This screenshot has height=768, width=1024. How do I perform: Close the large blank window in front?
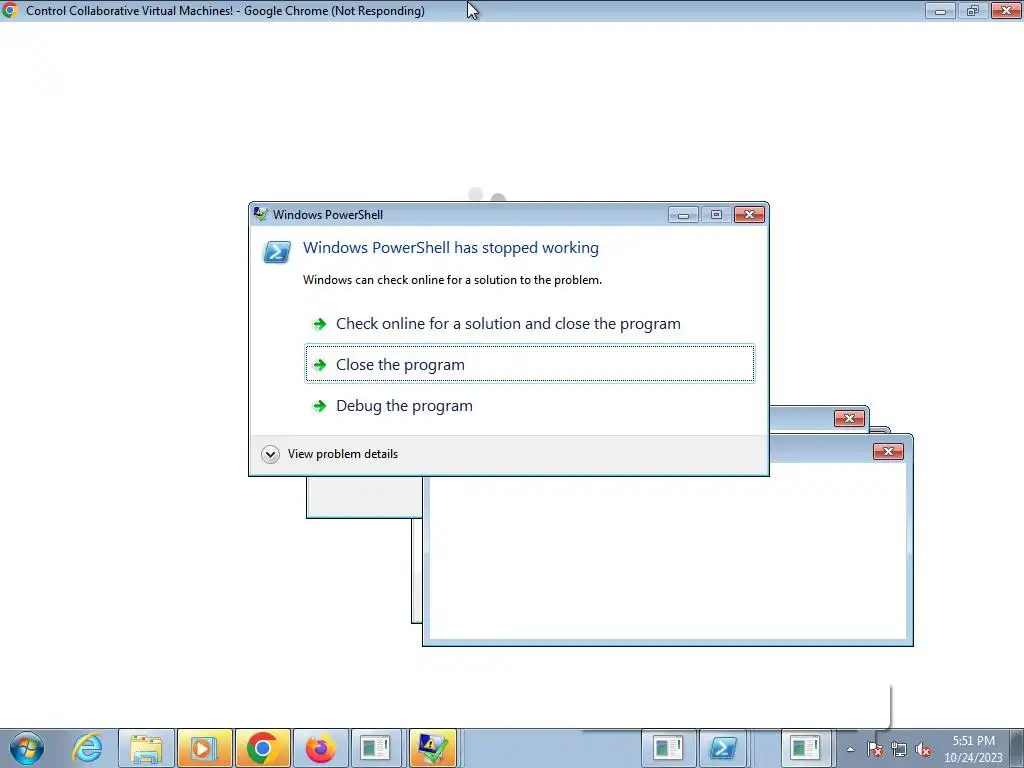click(x=888, y=451)
